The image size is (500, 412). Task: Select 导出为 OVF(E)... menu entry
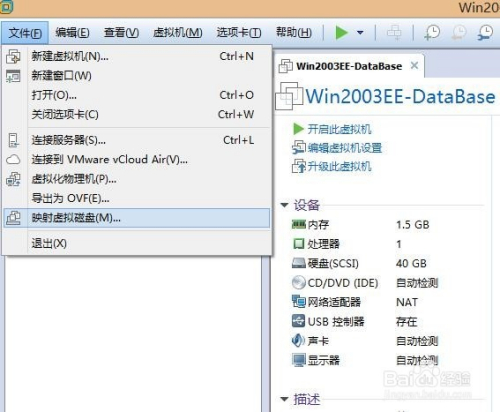pos(137,199)
